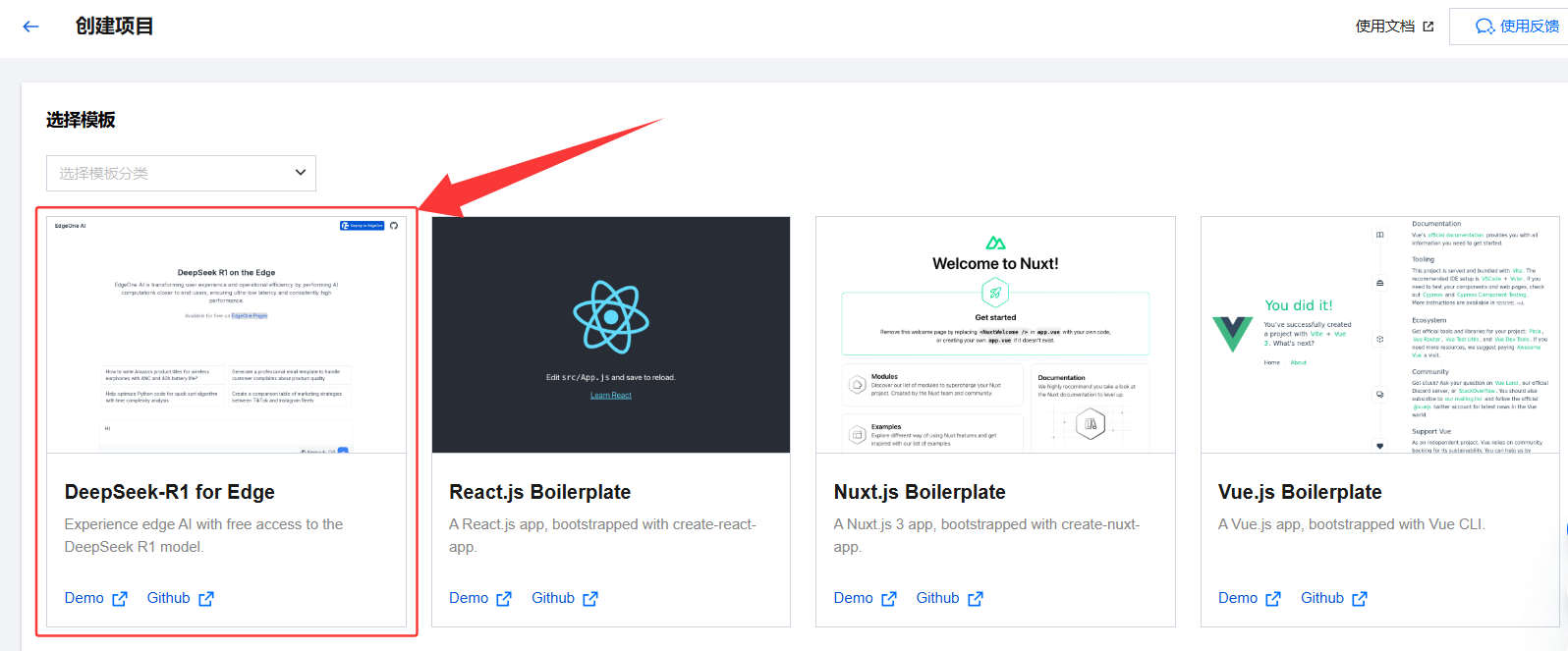Select the React.js Boilerplate preview thumbnail
This screenshot has width=1568, height=651.
click(x=611, y=335)
